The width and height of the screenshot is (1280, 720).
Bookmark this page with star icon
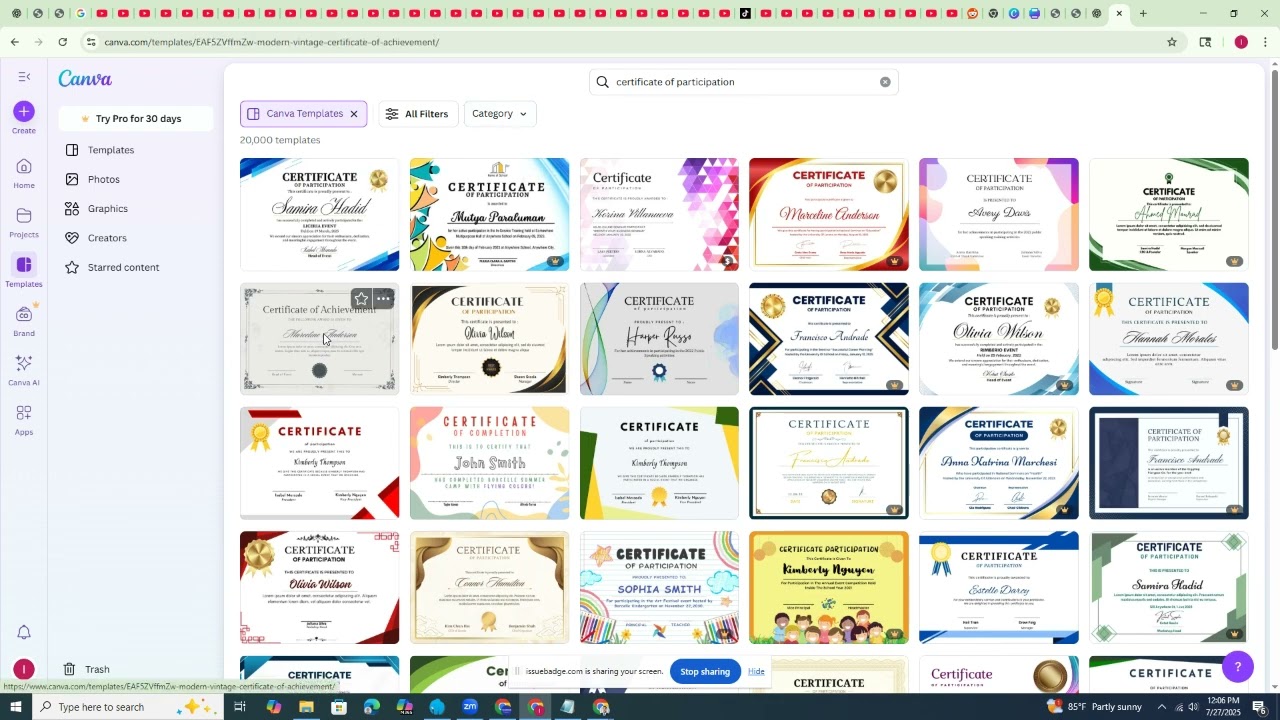coord(1172,42)
